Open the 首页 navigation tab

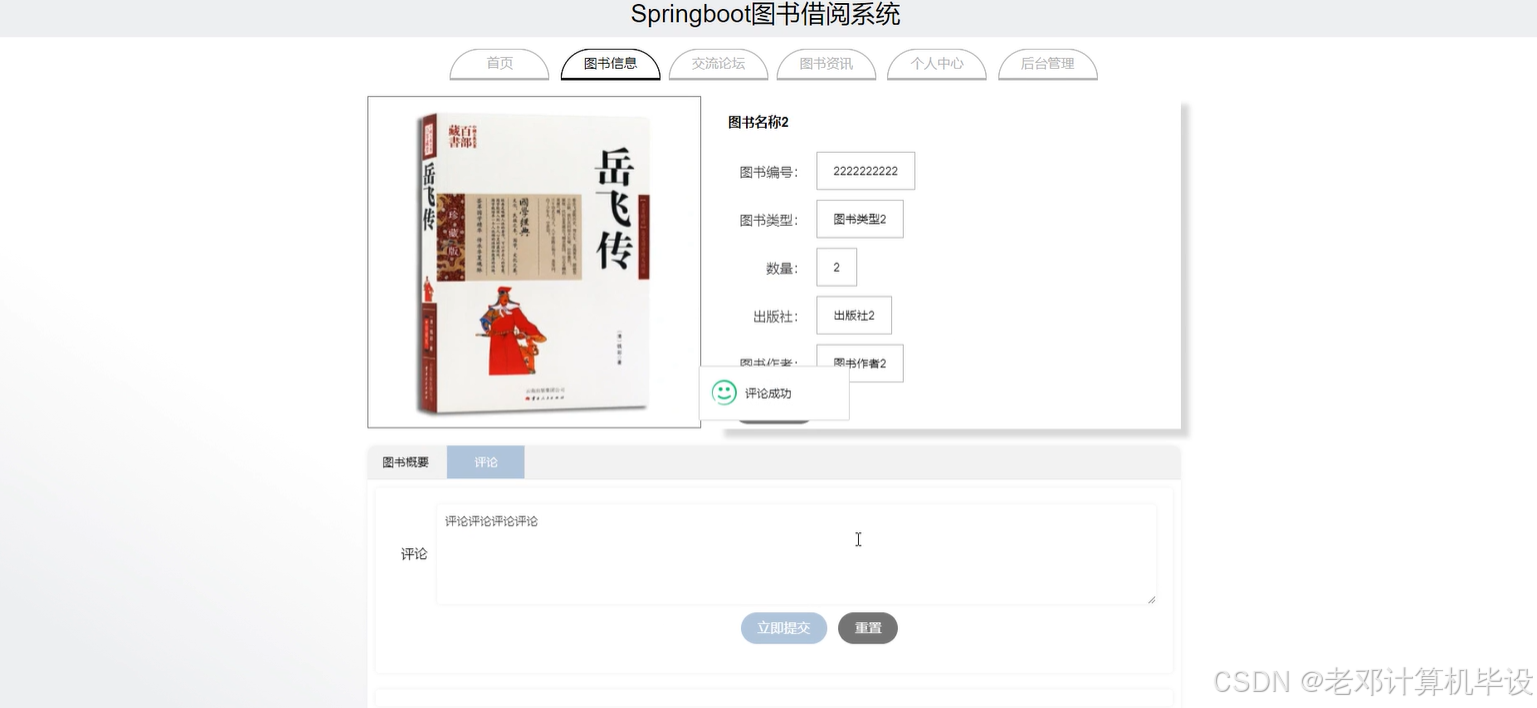pos(500,64)
